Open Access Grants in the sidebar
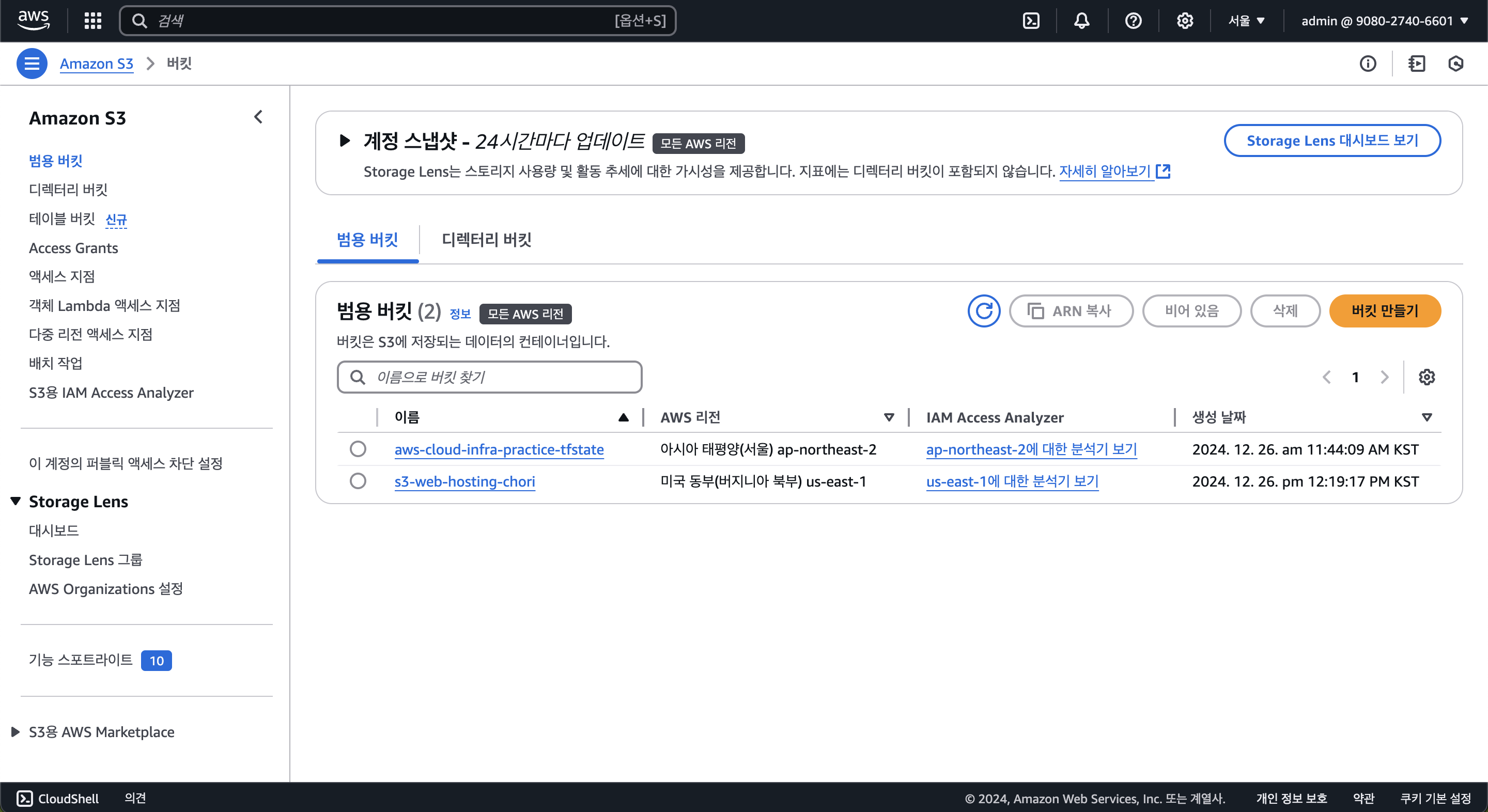This screenshot has height=812, width=1488. [x=73, y=248]
